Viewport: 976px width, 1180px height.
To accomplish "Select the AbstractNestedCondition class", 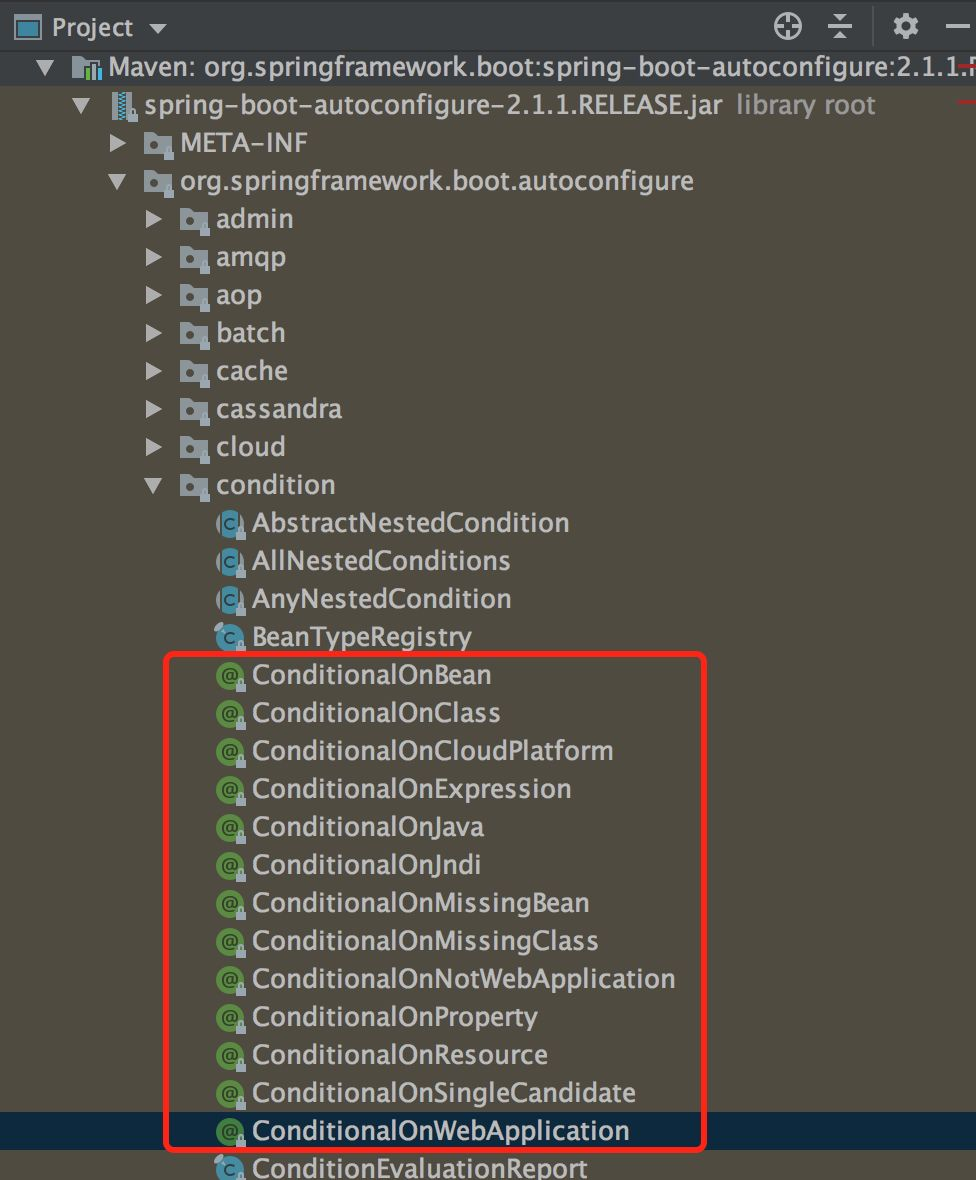I will click(x=410, y=523).
